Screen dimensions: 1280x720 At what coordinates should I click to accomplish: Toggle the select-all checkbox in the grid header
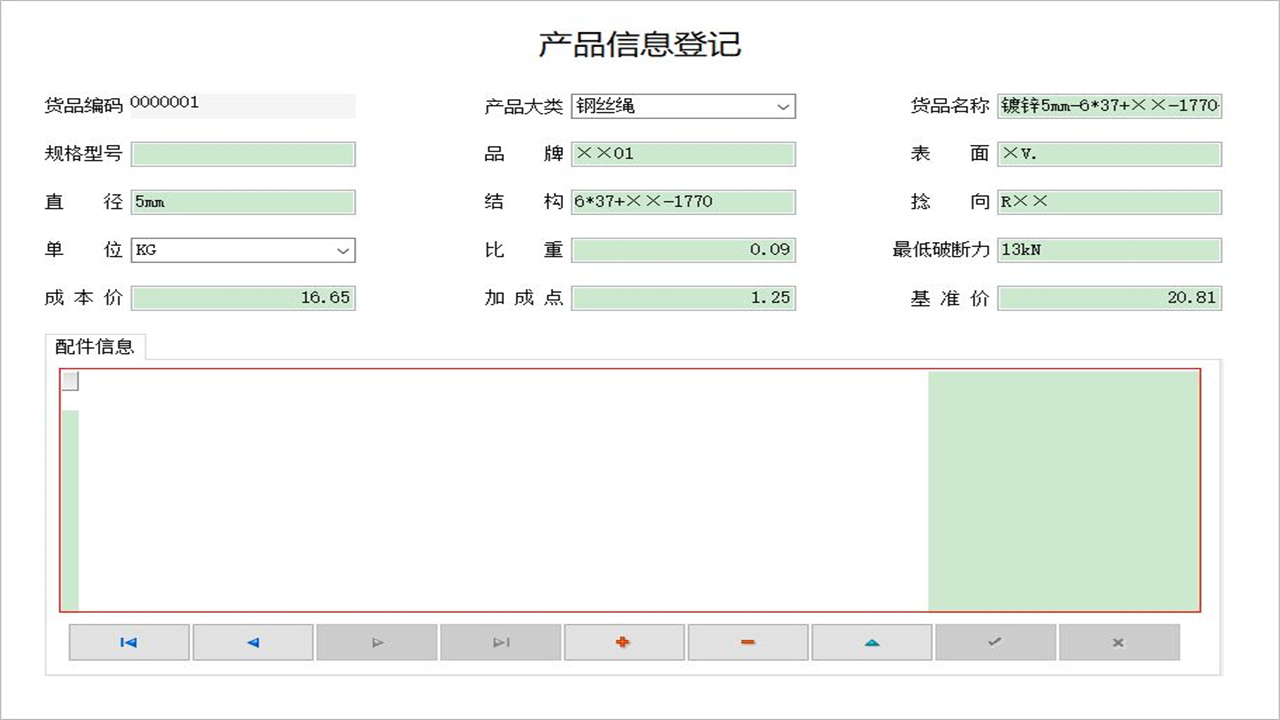click(x=70, y=380)
